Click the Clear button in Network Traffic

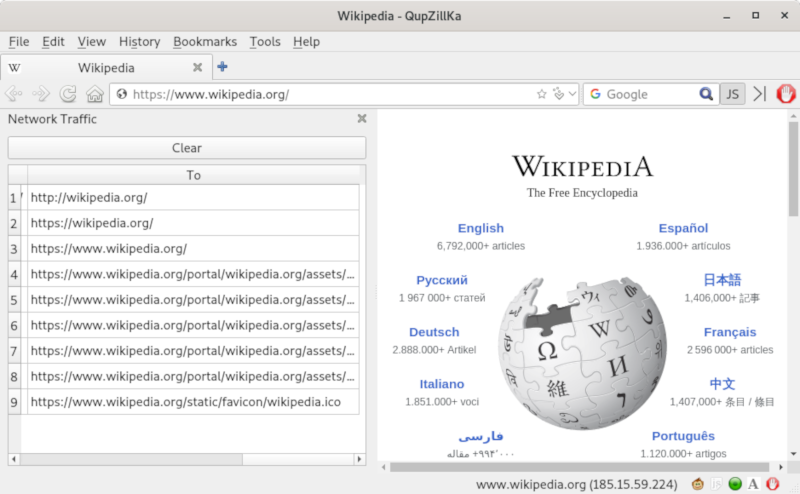(187, 148)
